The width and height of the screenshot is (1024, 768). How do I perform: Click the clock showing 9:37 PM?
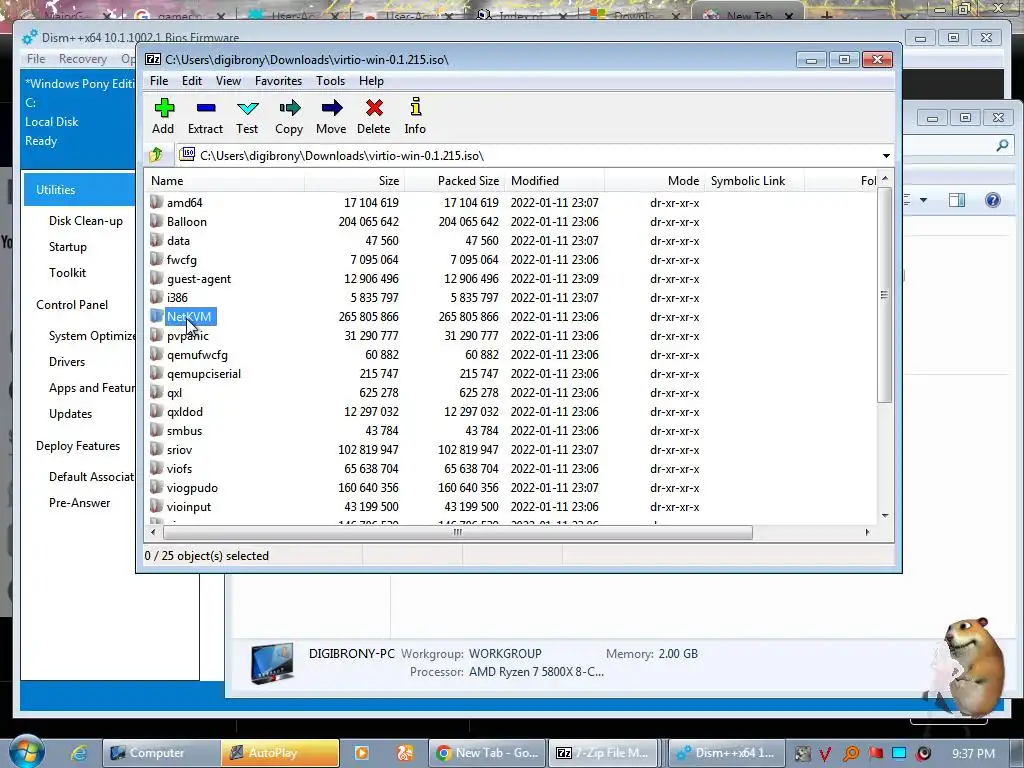click(974, 754)
